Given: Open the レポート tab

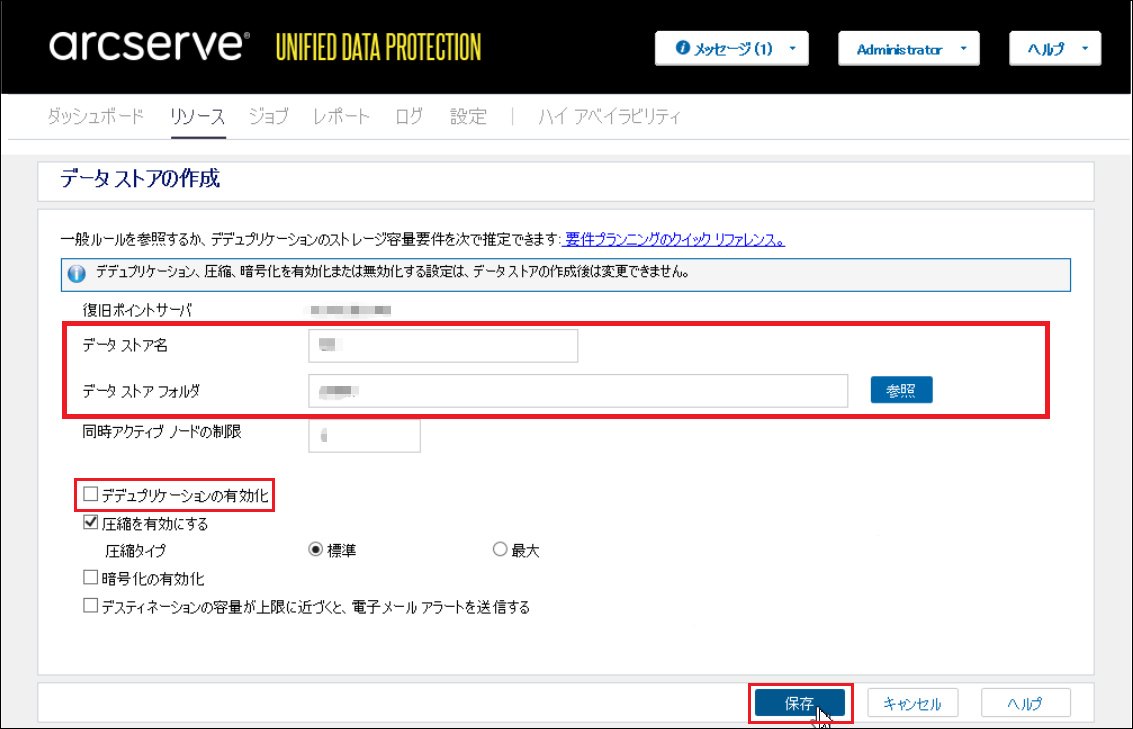Looking at the screenshot, I should [341, 117].
